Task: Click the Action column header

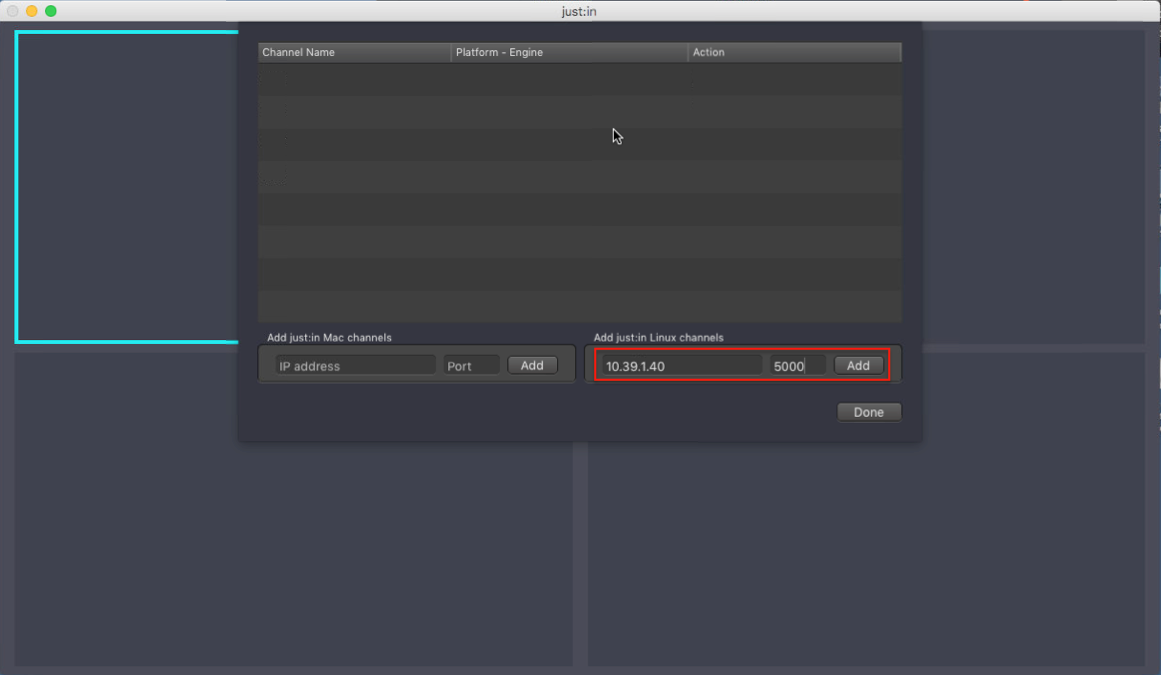Action: (x=794, y=53)
